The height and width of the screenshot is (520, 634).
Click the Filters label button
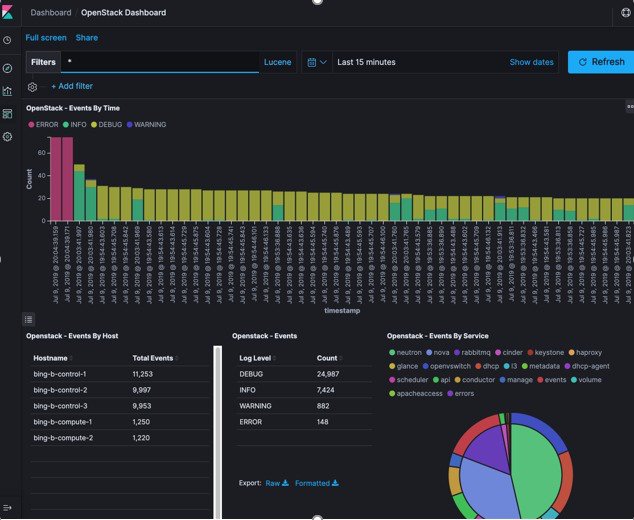click(x=43, y=62)
